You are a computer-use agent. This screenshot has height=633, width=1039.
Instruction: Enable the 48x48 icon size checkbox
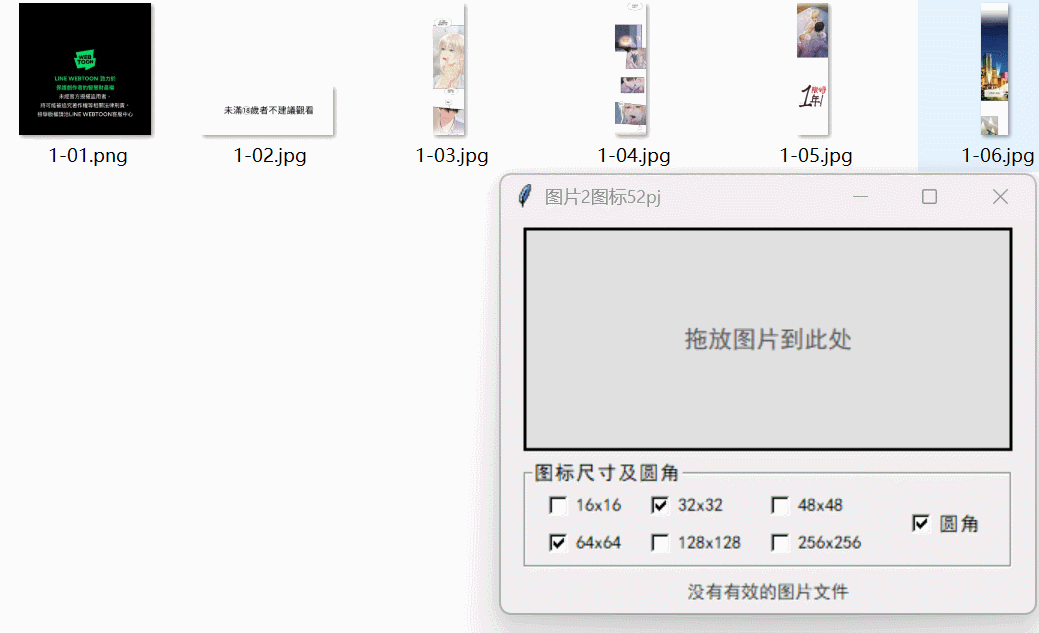tap(780, 506)
